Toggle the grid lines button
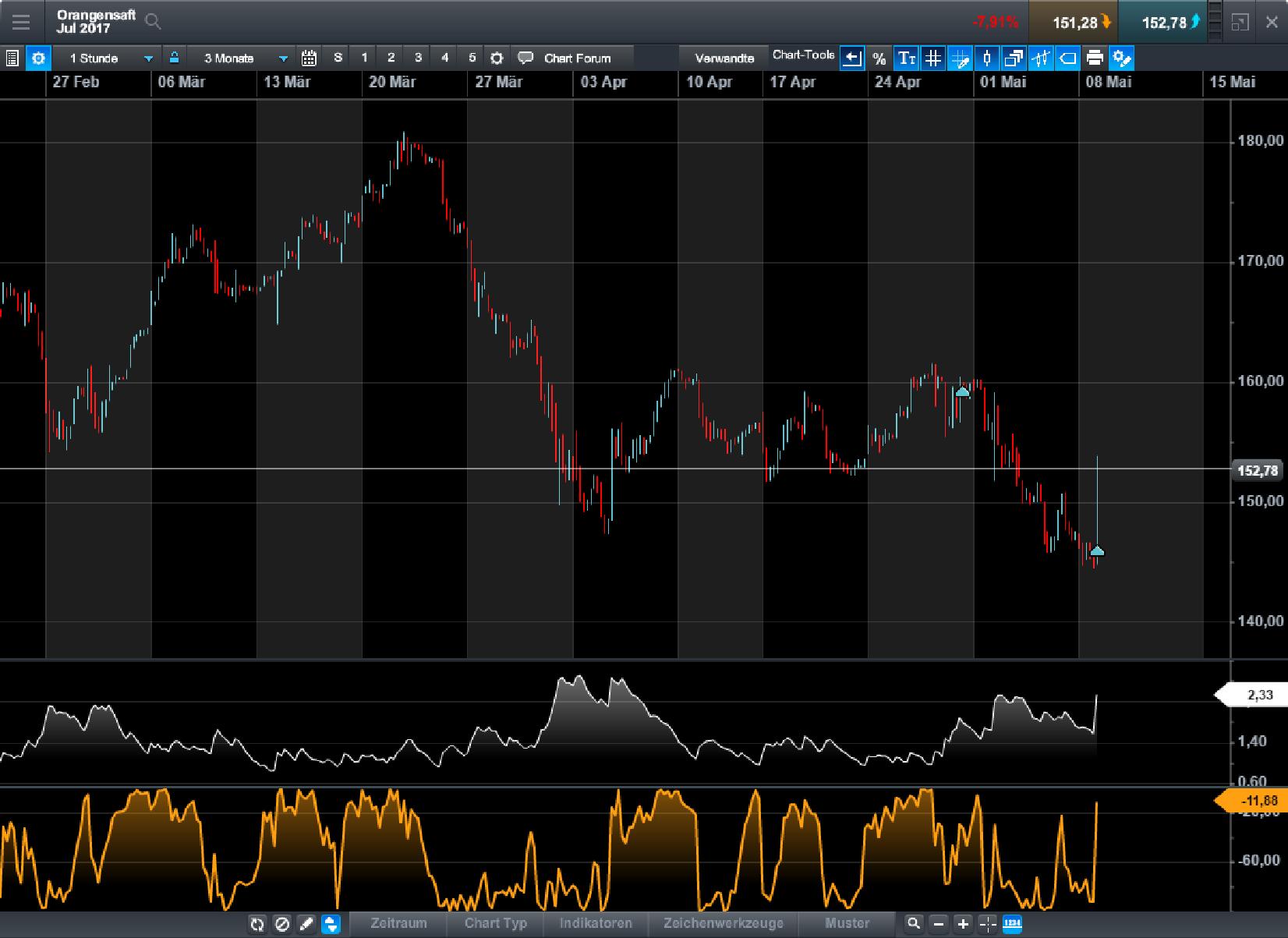The height and width of the screenshot is (938, 1288). 932,58
